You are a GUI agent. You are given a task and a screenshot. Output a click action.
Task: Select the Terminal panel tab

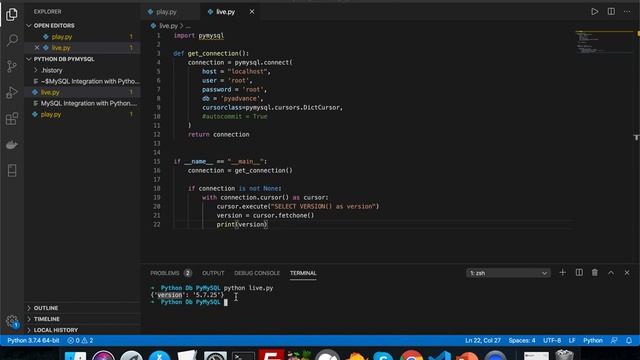click(303, 273)
